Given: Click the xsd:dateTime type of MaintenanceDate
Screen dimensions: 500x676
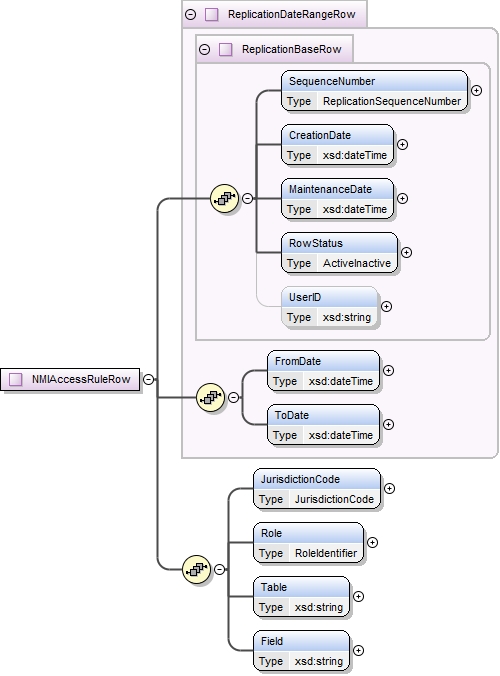Looking at the screenshot, I should coord(355,209).
